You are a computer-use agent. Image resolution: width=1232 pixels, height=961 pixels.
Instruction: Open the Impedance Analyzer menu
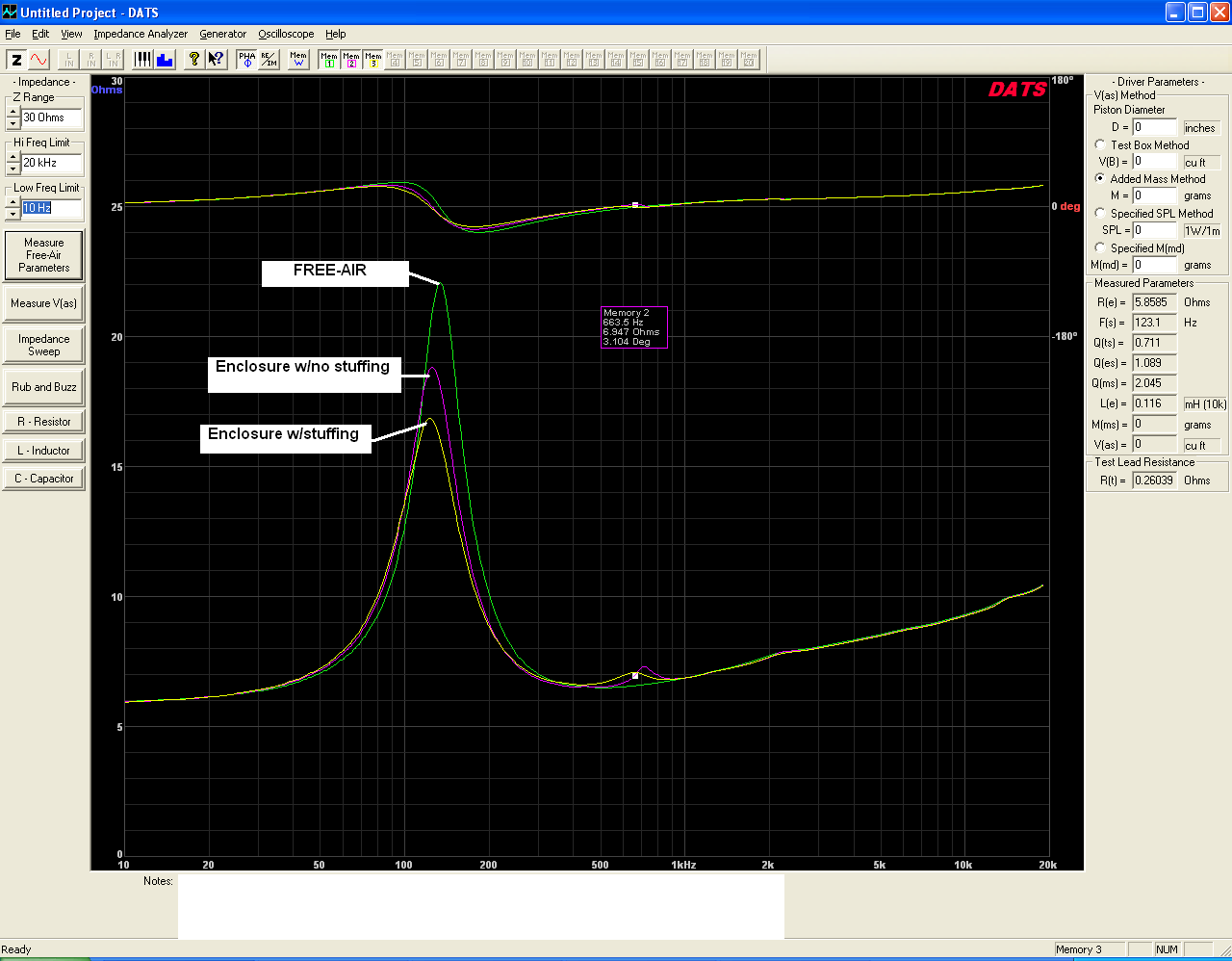click(x=141, y=34)
